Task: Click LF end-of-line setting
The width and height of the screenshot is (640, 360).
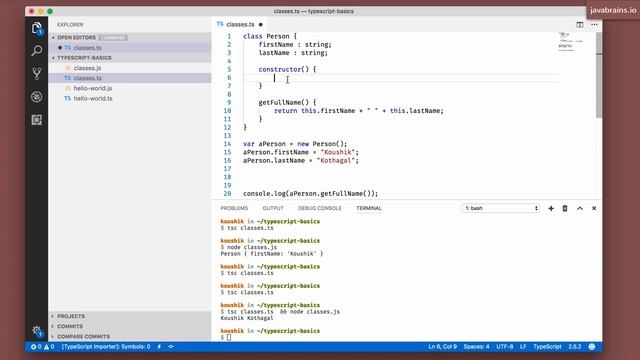Action: click(x=523, y=347)
